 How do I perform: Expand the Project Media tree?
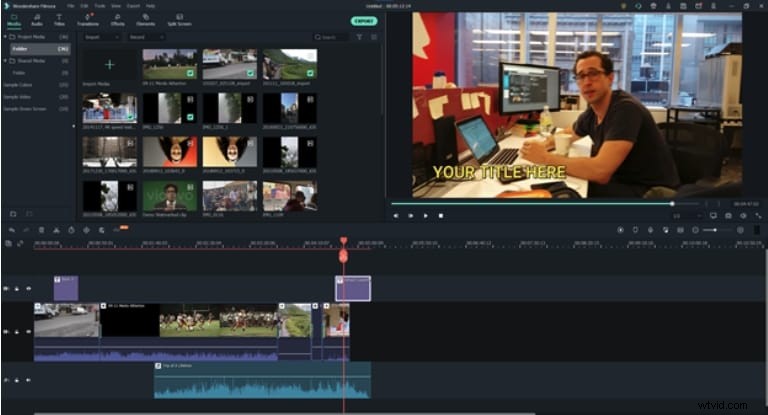point(6,37)
